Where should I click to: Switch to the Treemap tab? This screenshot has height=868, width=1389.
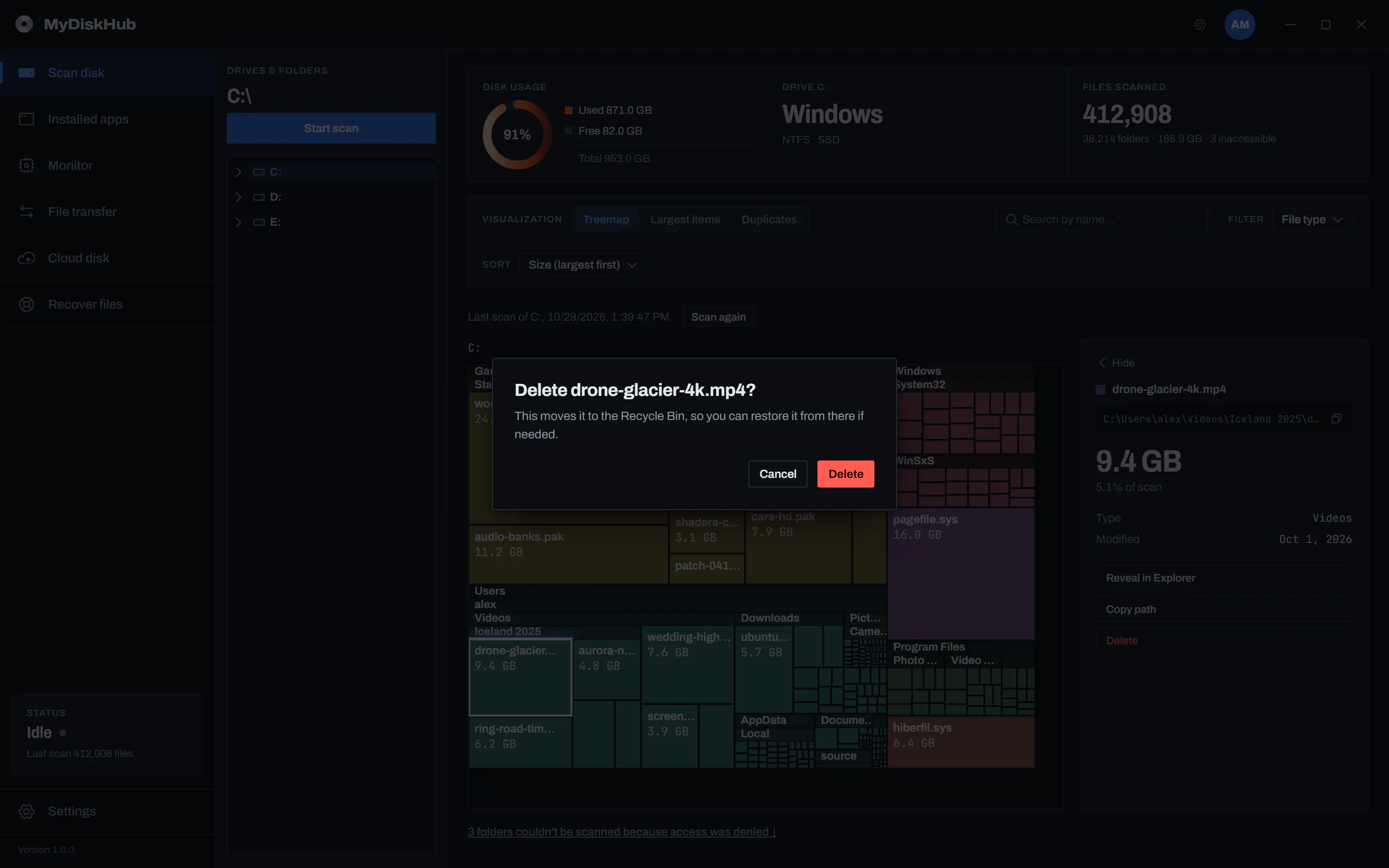606,219
